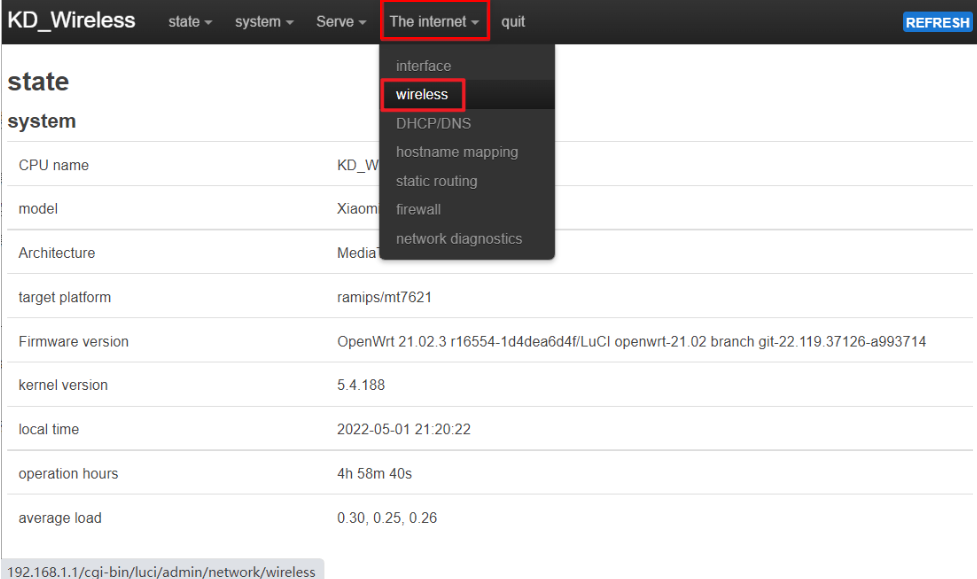Click the local time value
977x579 pixels.
[403, 430]
